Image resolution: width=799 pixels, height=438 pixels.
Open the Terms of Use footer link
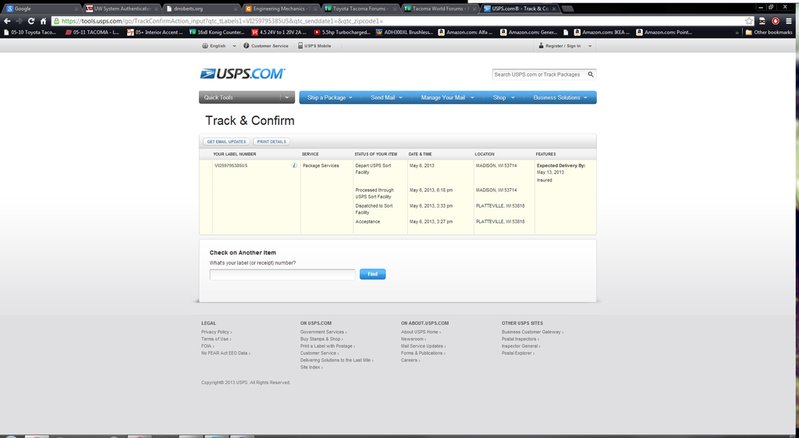[216, 339]
